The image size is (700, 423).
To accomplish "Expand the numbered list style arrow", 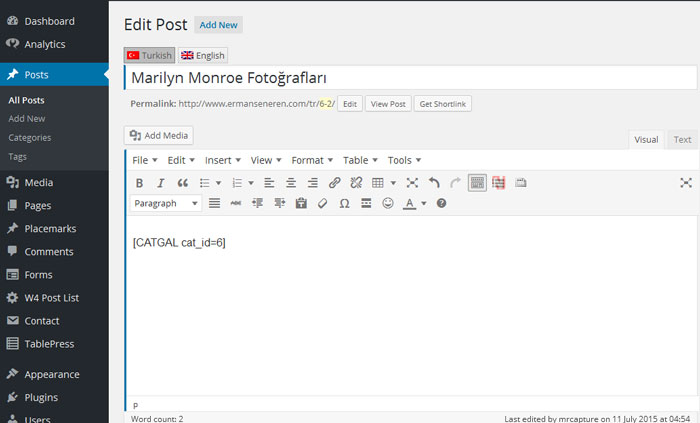I will [x=251, y=183].
